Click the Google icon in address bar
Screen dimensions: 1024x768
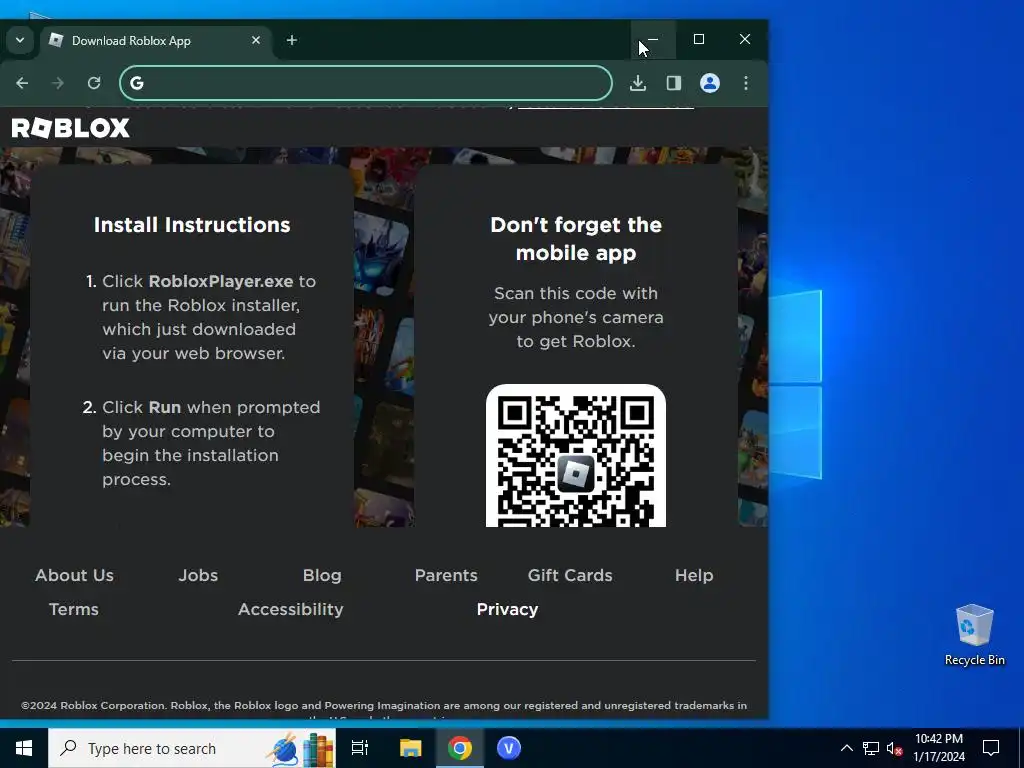pos(136,83)
